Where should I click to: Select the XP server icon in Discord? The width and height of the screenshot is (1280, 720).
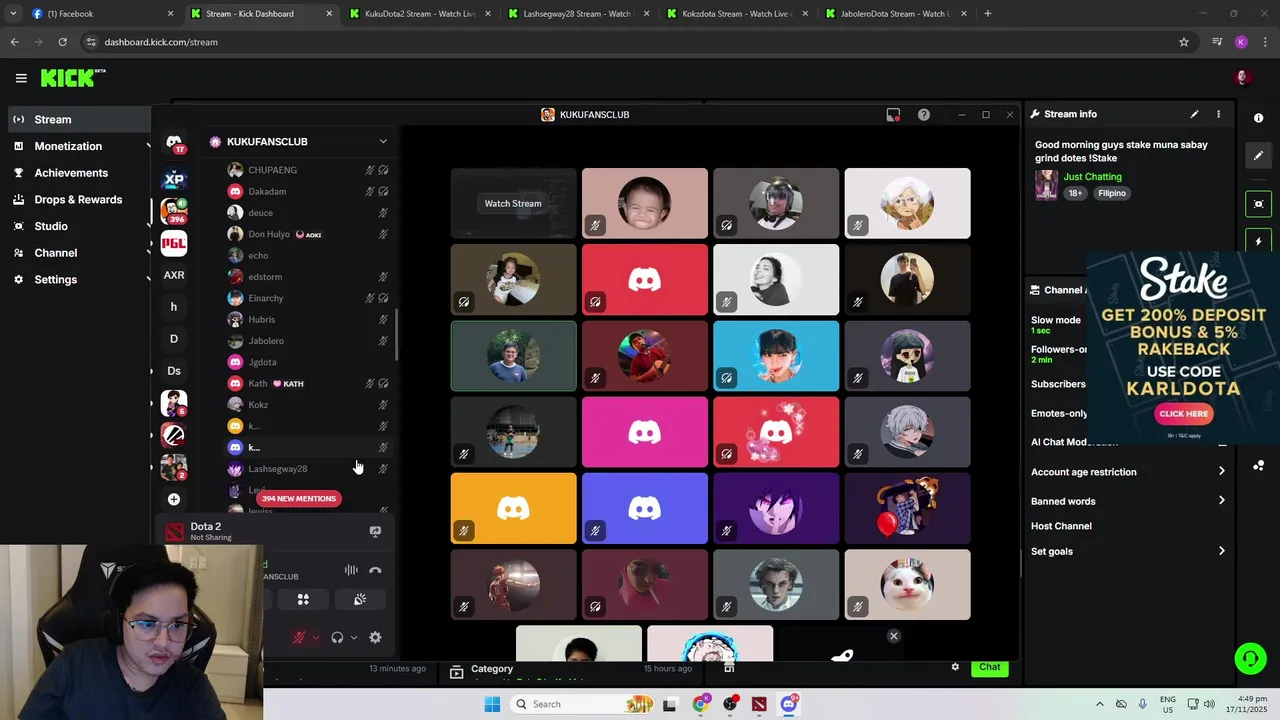click(174, 180)
